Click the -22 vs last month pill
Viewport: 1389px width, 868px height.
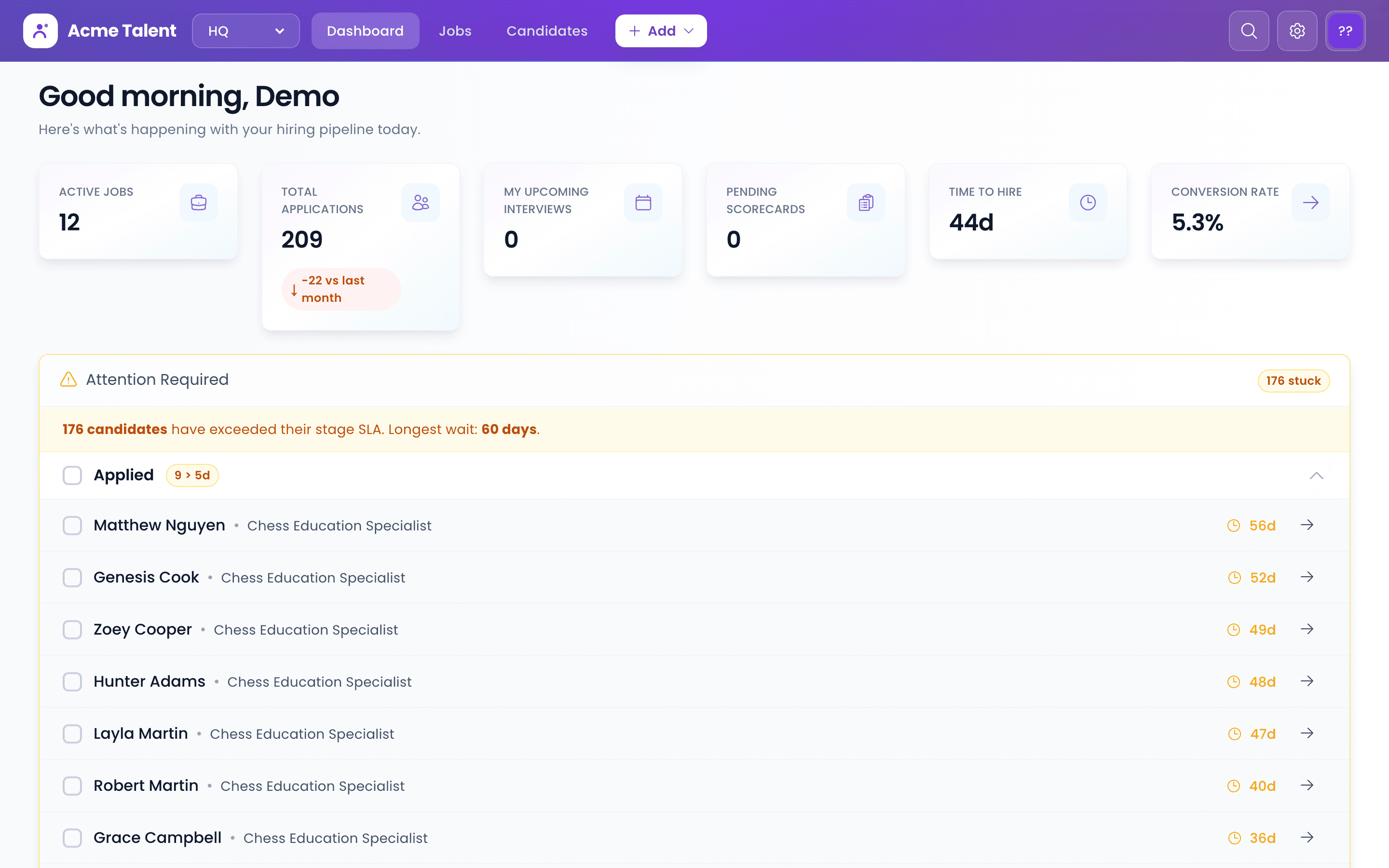tap(341, 289)
